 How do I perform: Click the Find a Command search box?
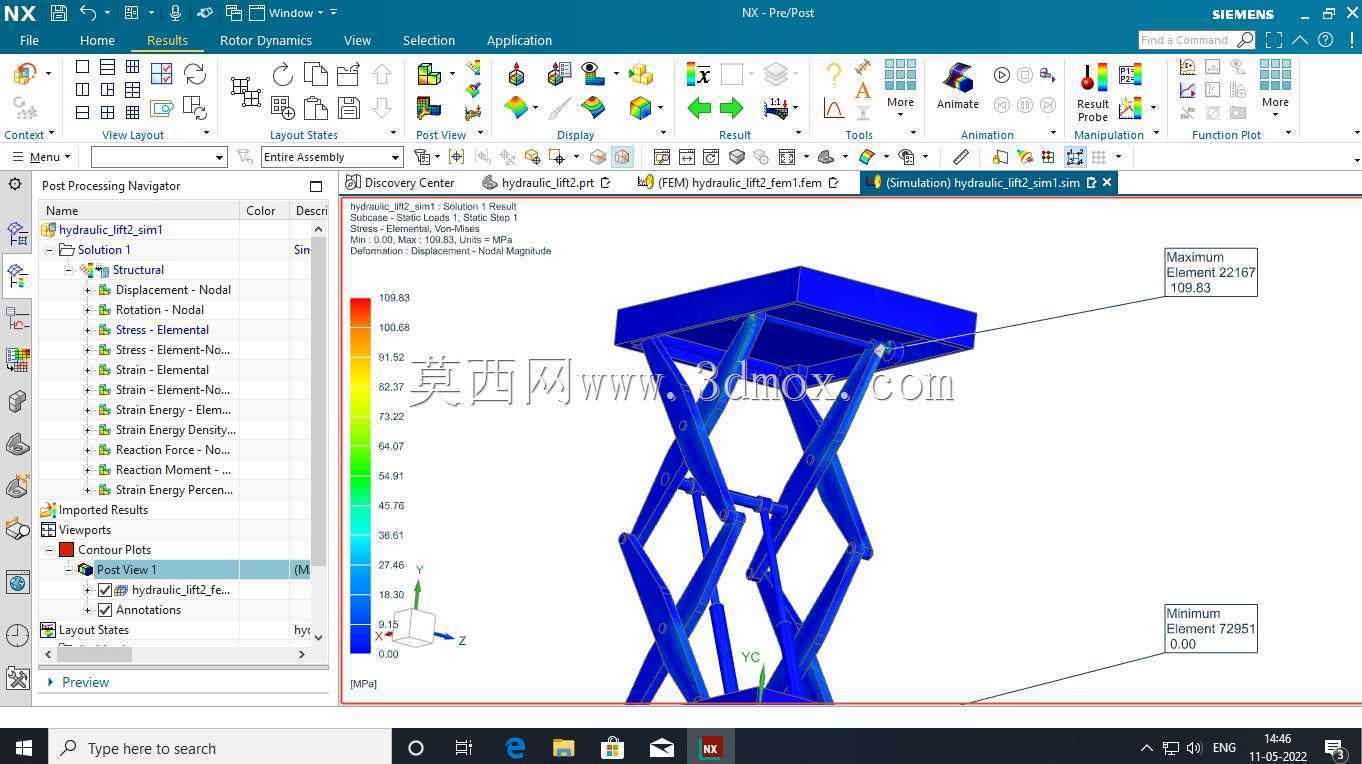point(1196,40)
